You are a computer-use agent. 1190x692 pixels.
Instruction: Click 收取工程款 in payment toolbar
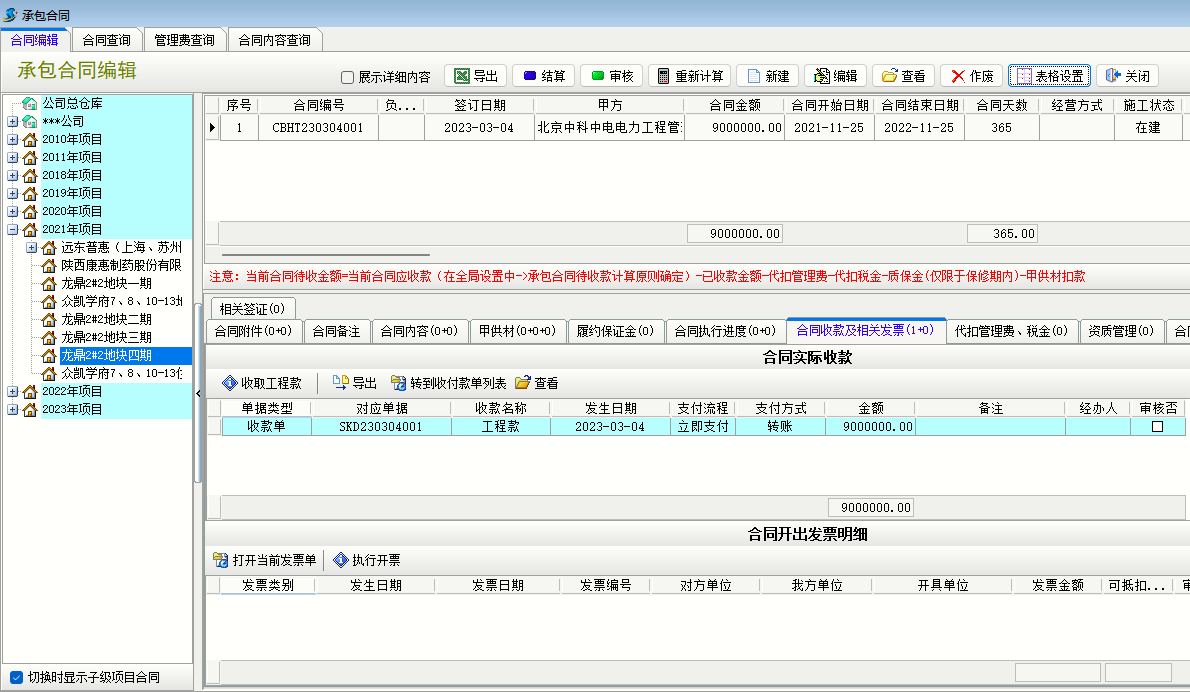point(261,383)
